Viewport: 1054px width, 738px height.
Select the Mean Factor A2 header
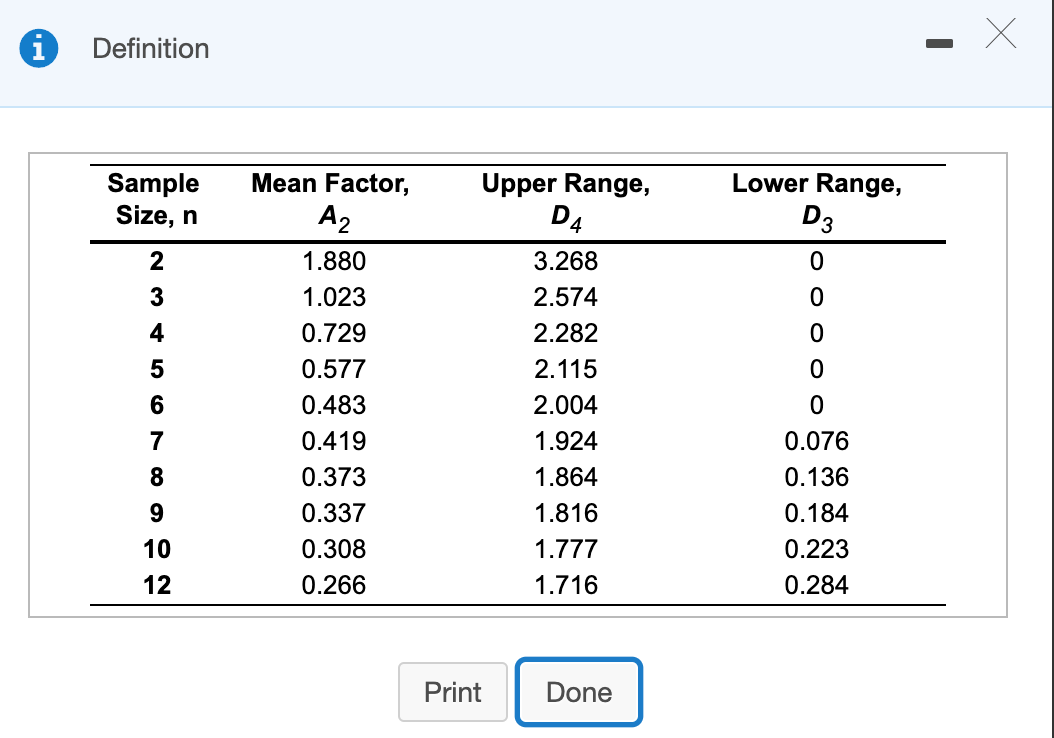coord(332,198)
